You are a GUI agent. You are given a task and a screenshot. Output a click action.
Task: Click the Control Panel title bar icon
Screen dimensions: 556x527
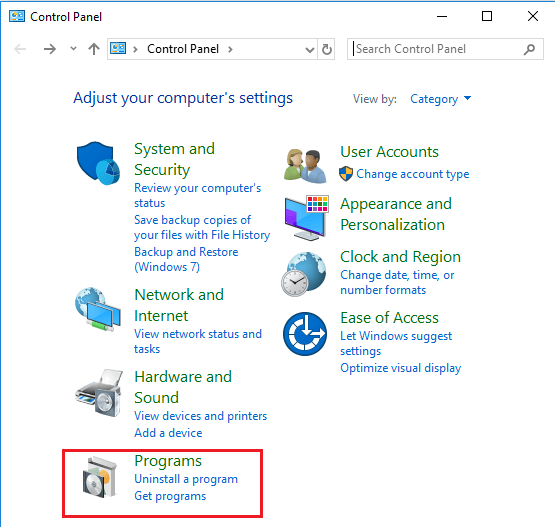(17, 16)
